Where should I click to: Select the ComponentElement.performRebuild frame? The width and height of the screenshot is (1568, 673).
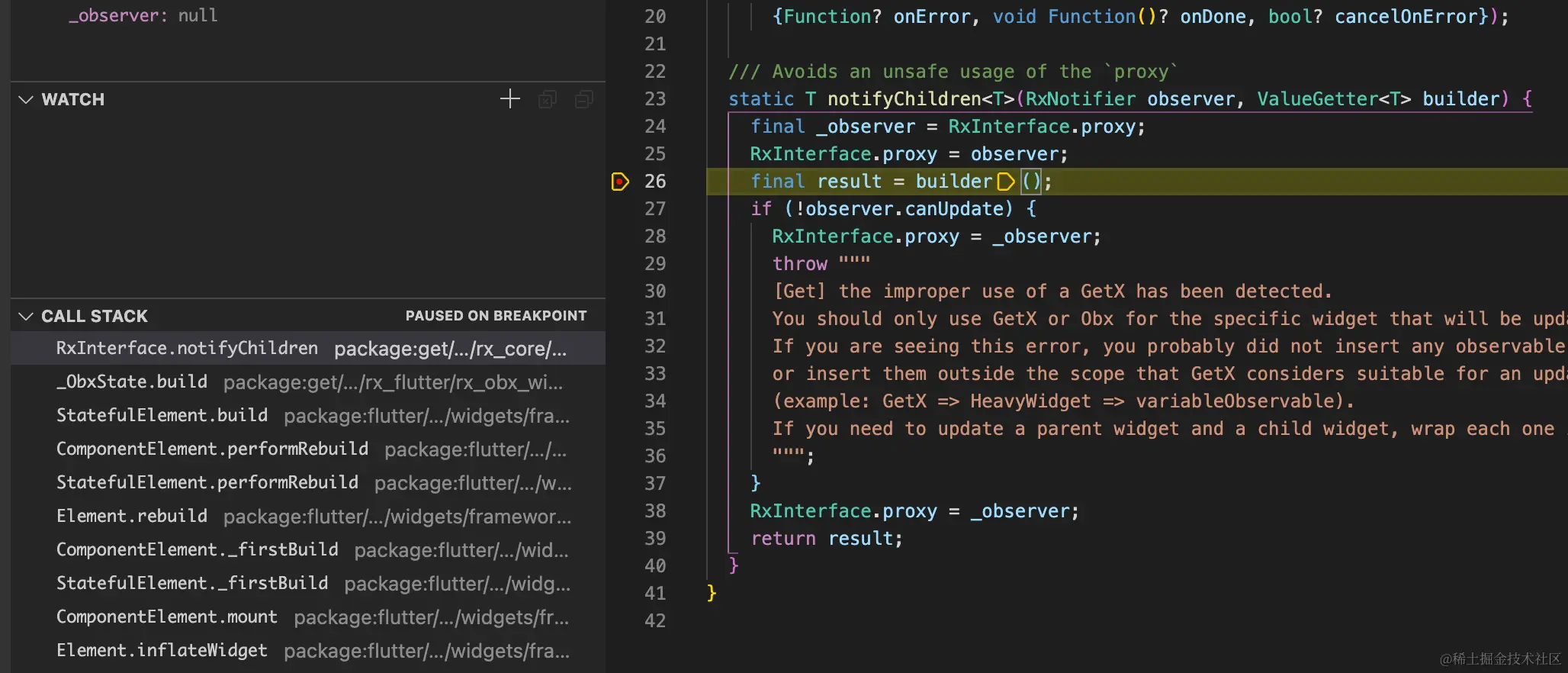pos(212,449)
